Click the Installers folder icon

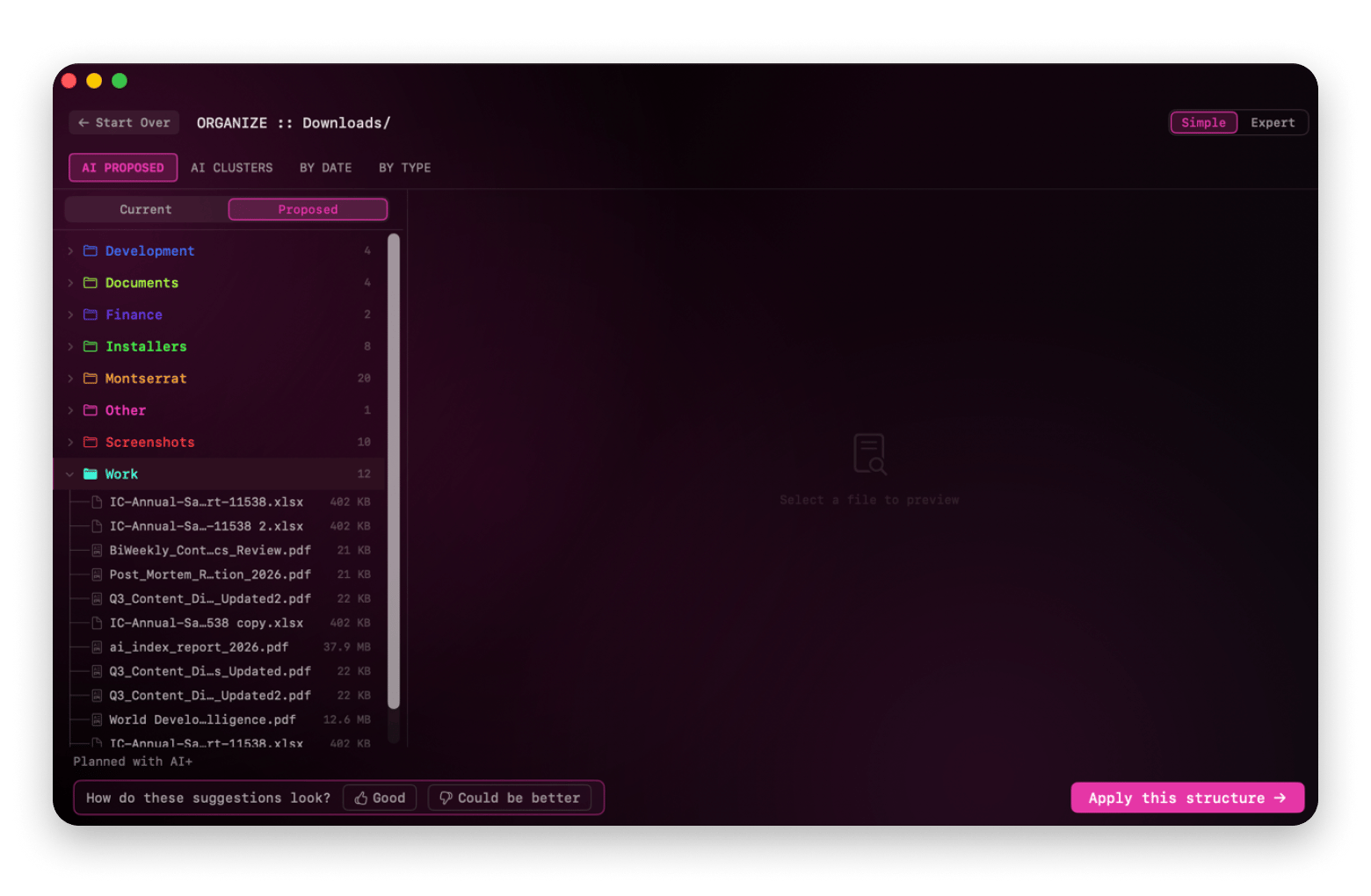(91, 346)
